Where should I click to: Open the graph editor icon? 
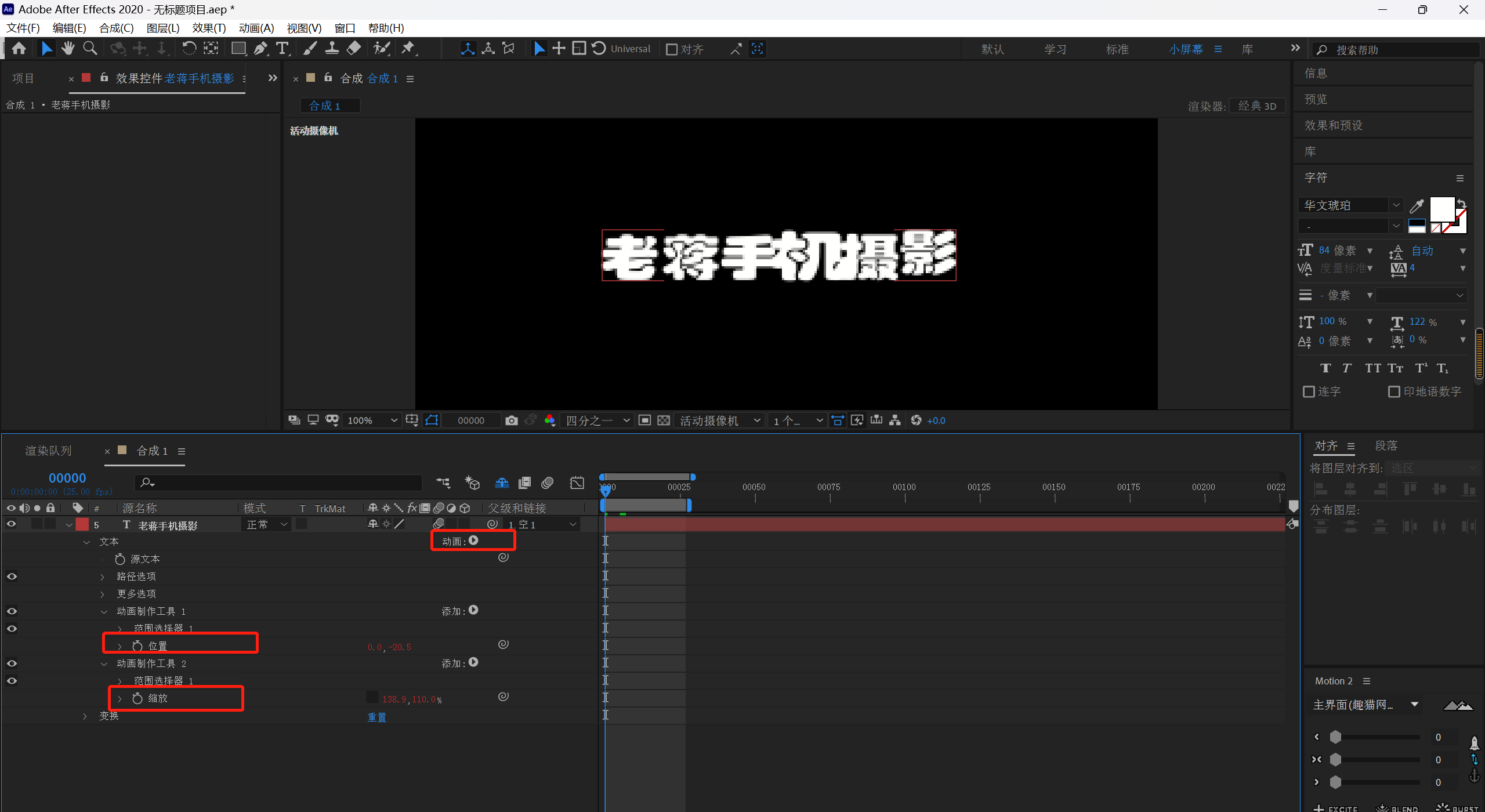[577, 483]
